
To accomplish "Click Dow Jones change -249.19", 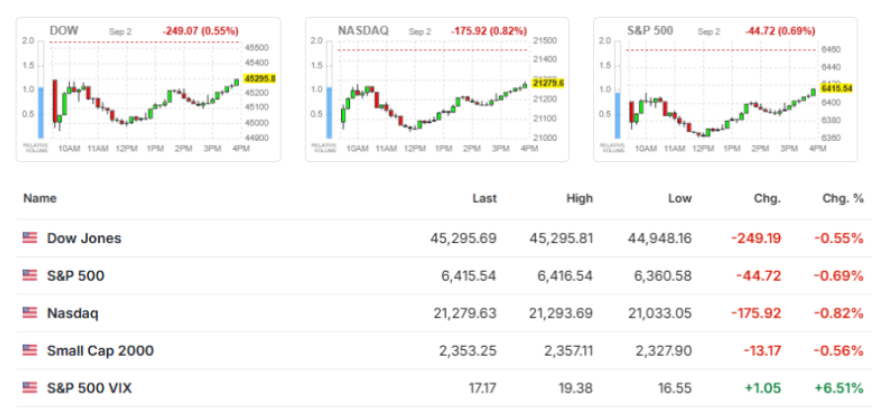I will [756, 239].
